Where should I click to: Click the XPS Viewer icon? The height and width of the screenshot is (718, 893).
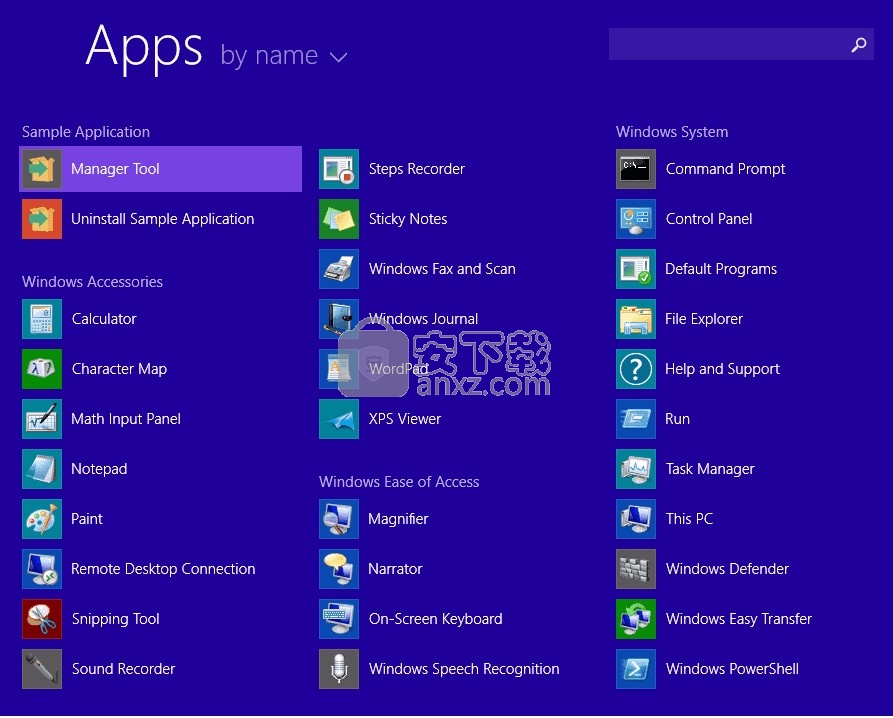(339, 419)
